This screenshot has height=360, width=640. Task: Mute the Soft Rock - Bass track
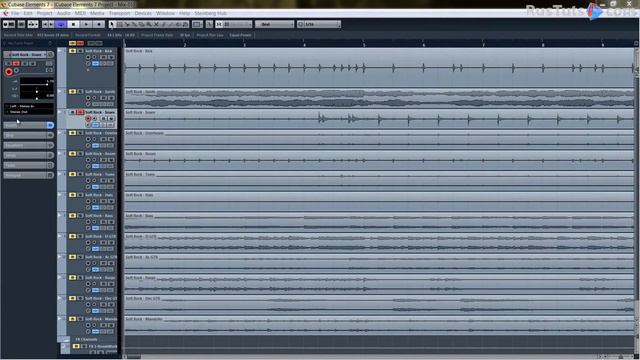[x=73, y=216]
